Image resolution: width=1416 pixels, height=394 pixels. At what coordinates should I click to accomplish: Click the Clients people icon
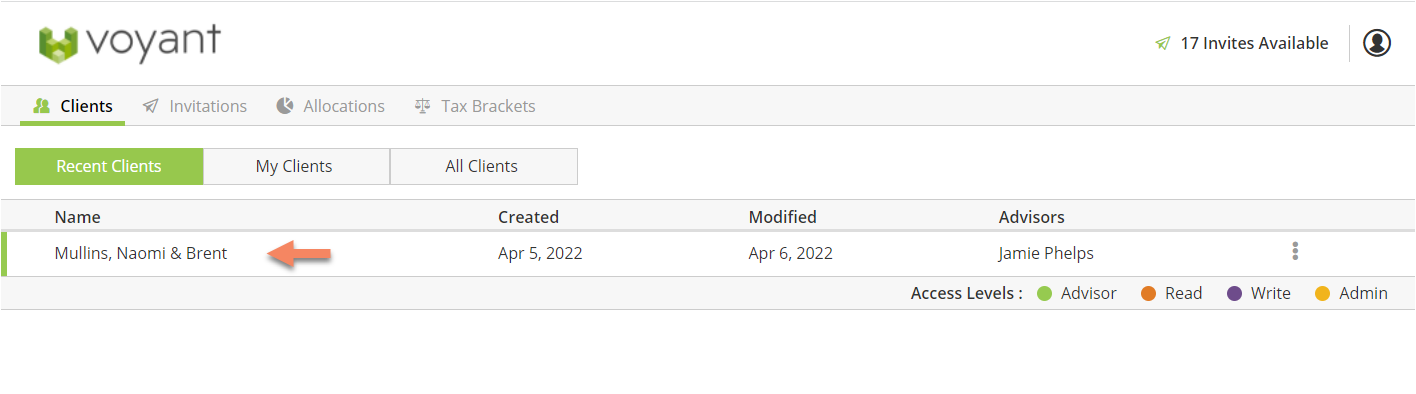[x=42, y=106]
